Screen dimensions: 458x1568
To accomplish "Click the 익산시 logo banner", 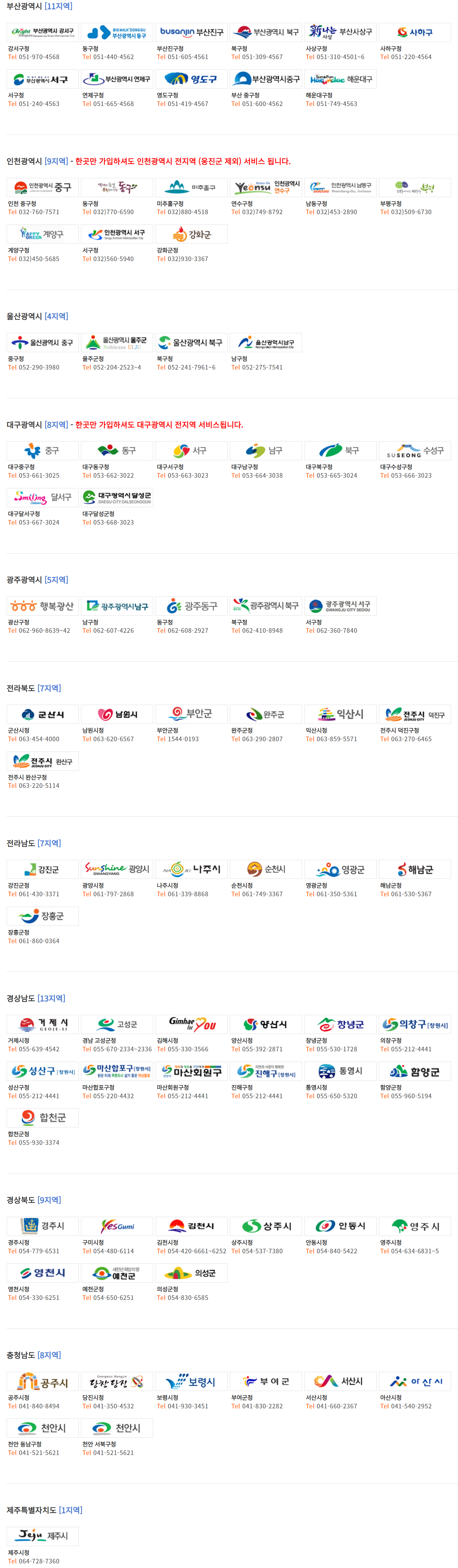I will 341,715.
